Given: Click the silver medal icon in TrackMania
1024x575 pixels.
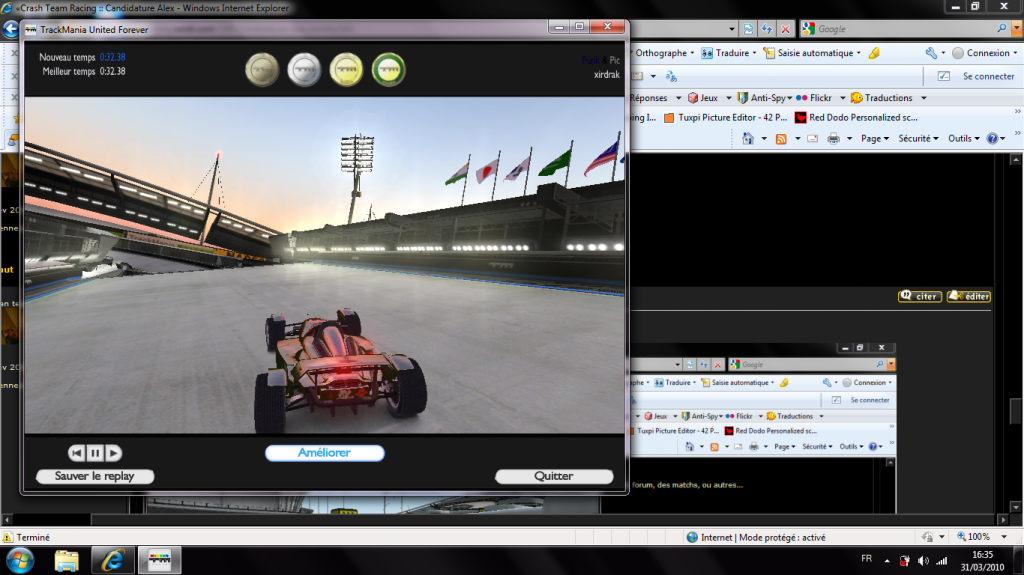Looking at the screenshot, I should [304, 69].
